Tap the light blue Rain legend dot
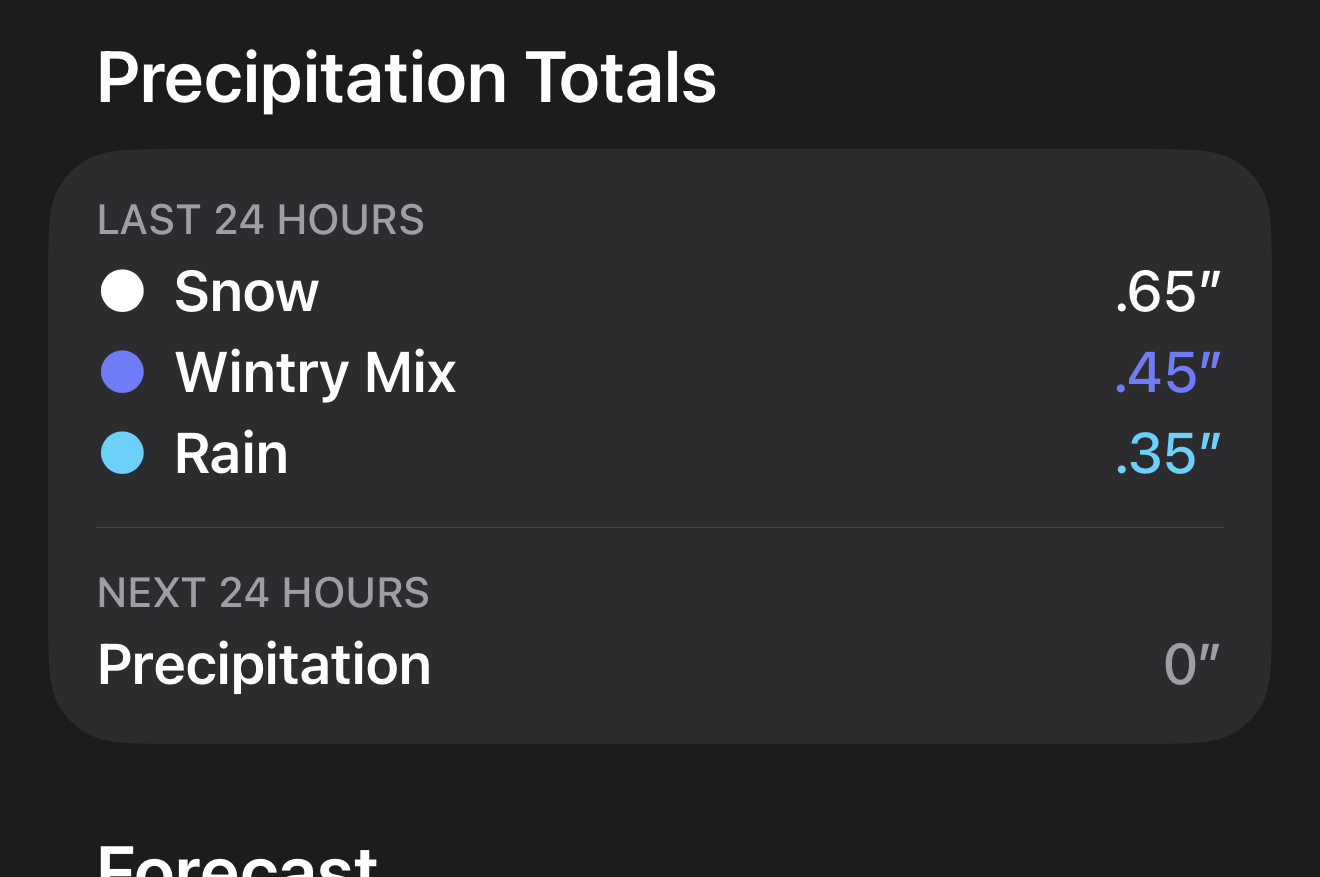Screen dimensions: 1320x877 pos(122,453)
